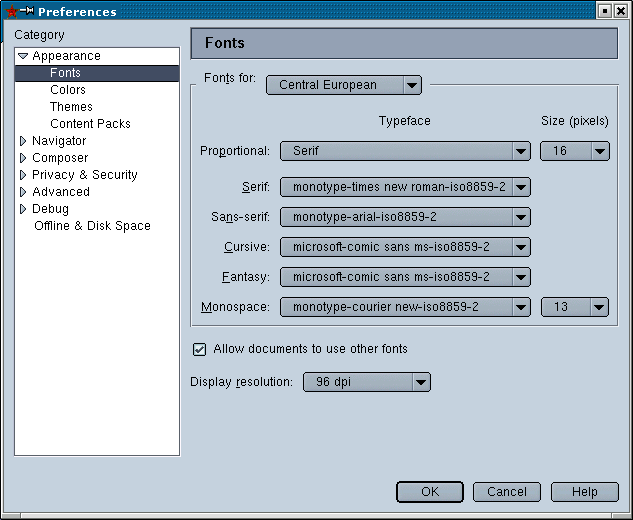This screenshot has height=520, width=633.
Task: Uncheck Allow documents to use other fonts
Action: click(200, 349)
